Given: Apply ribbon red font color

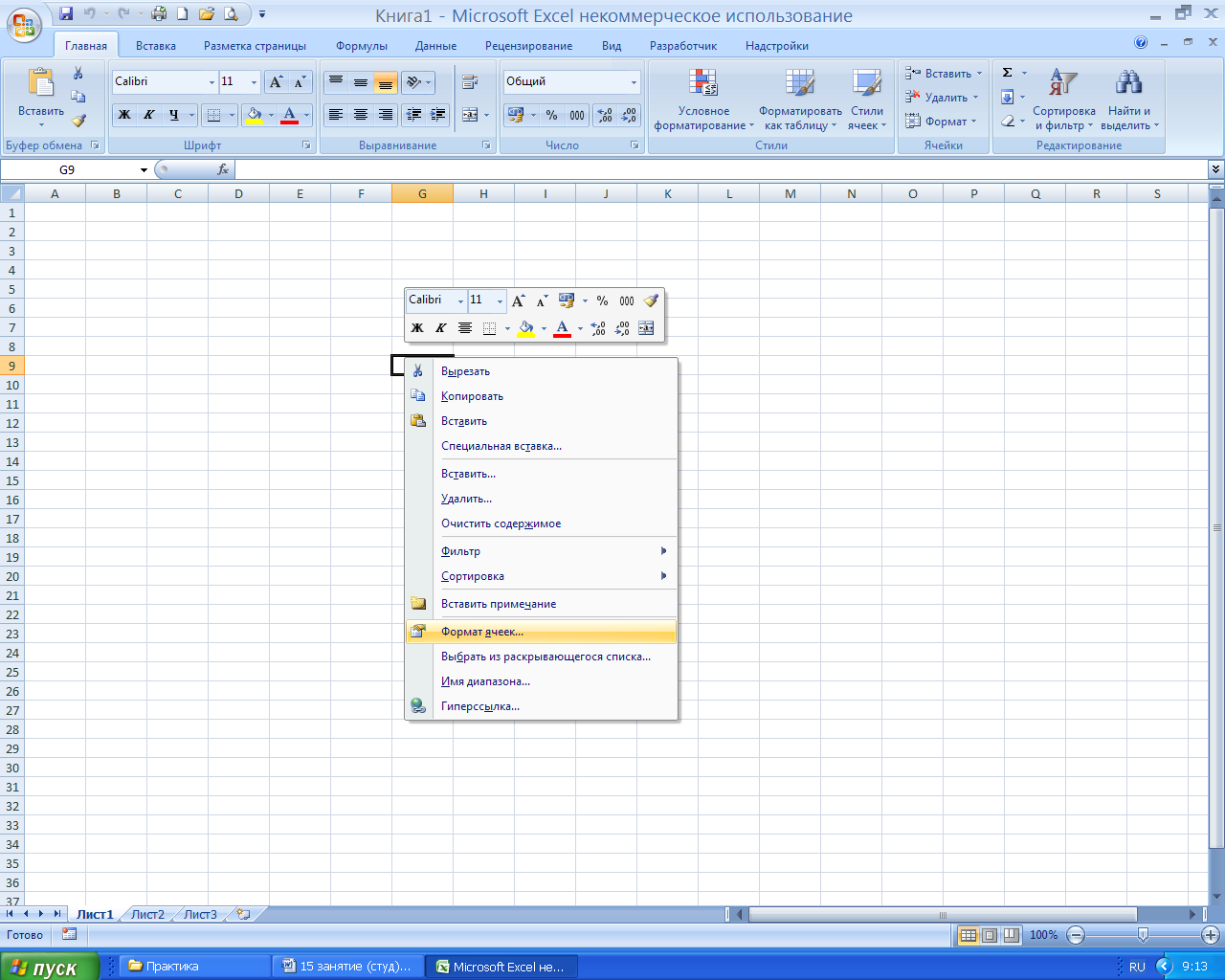Looking at the screenshot, I should pos(289,115).
